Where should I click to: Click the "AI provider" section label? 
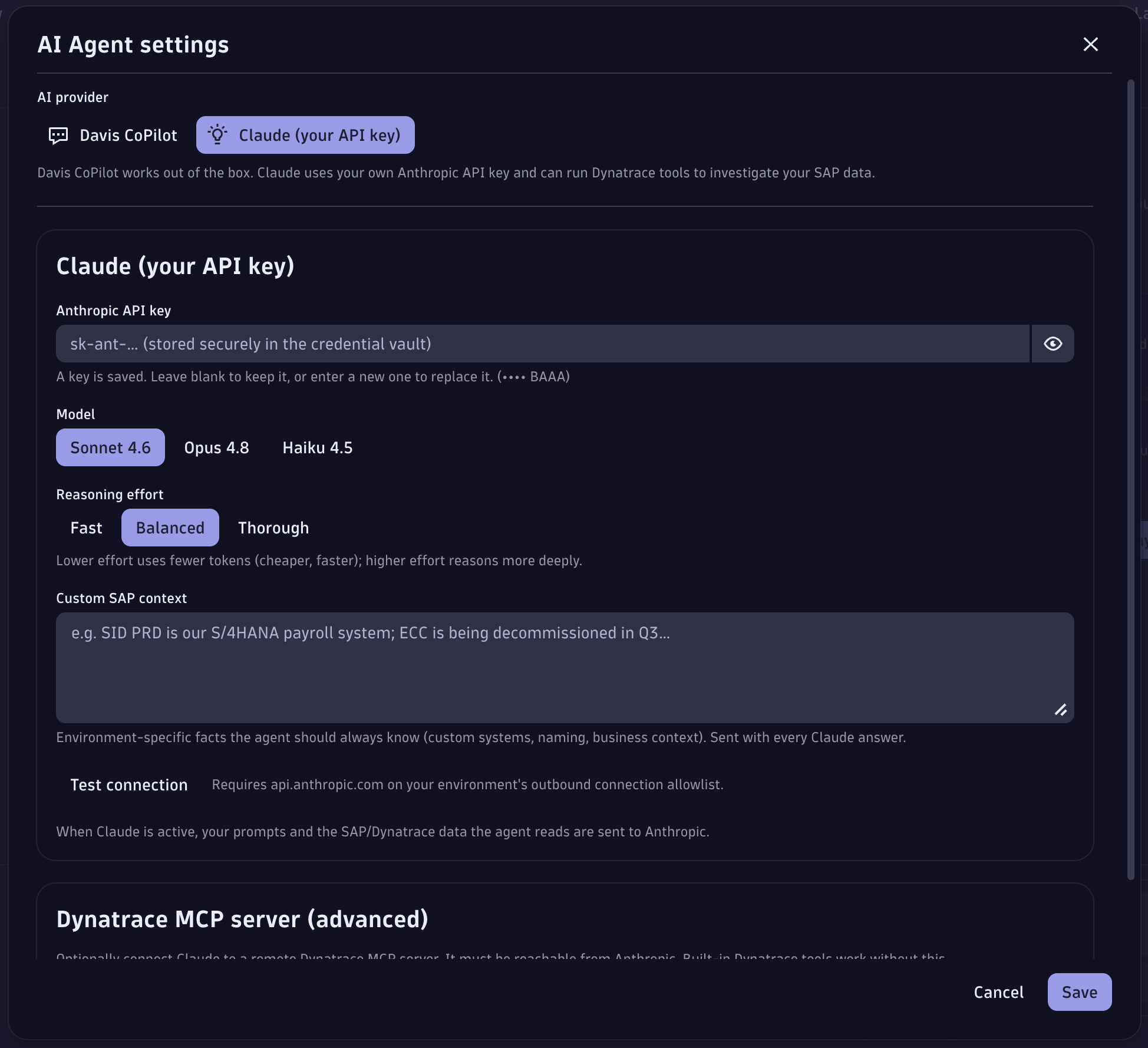[x=72, y=97]
